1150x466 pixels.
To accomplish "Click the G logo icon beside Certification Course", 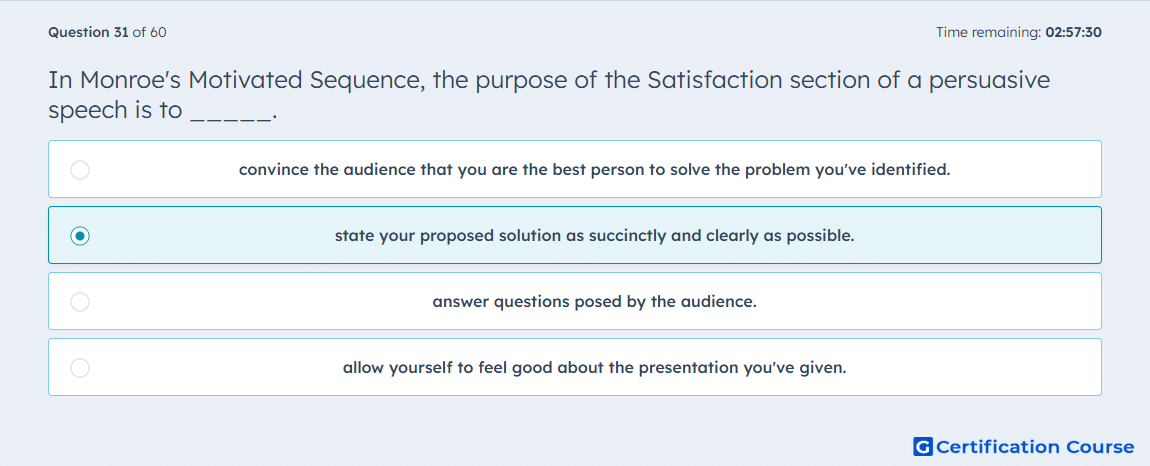I will click(923, 446).
